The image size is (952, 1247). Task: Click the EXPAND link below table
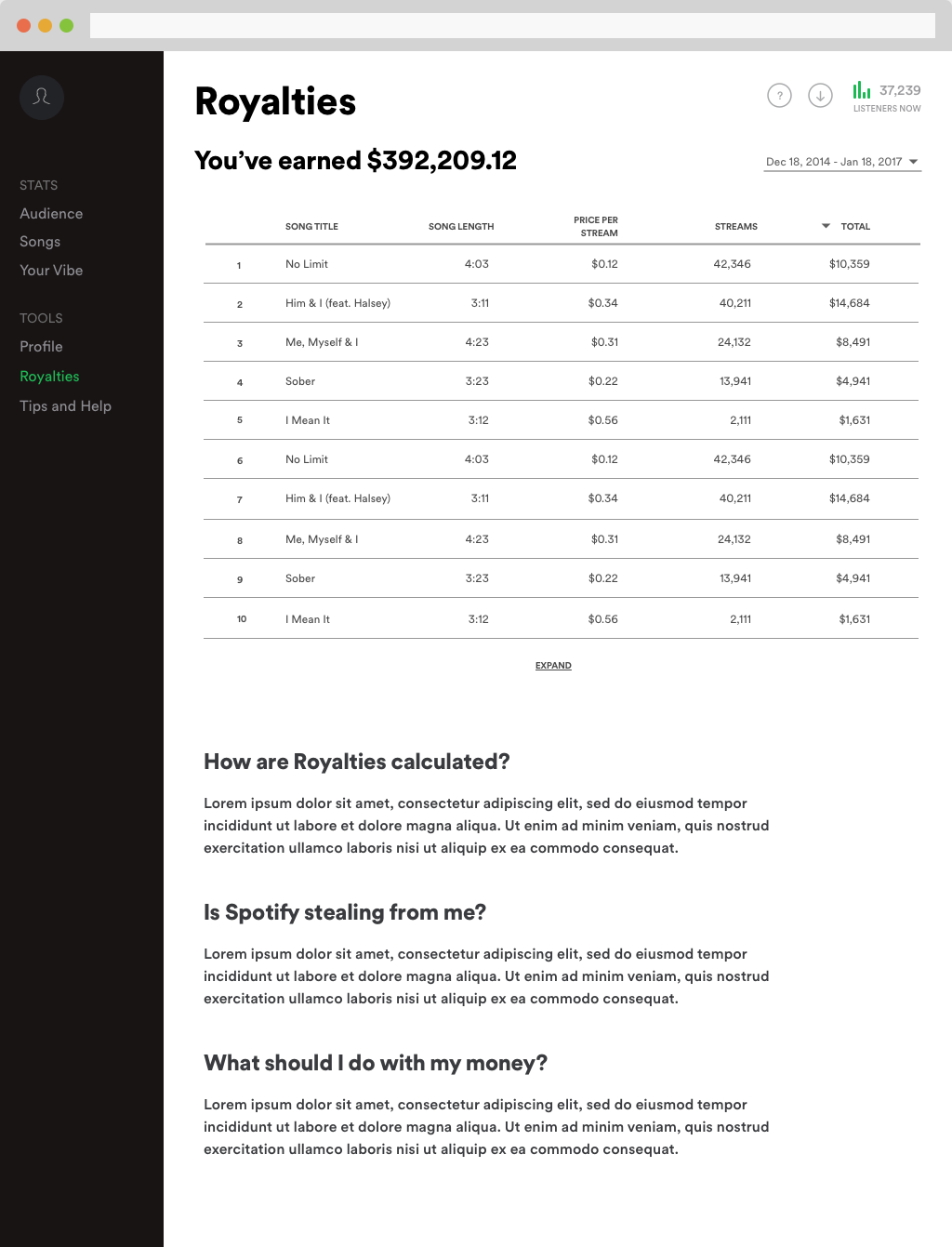[x=553, y=666]
